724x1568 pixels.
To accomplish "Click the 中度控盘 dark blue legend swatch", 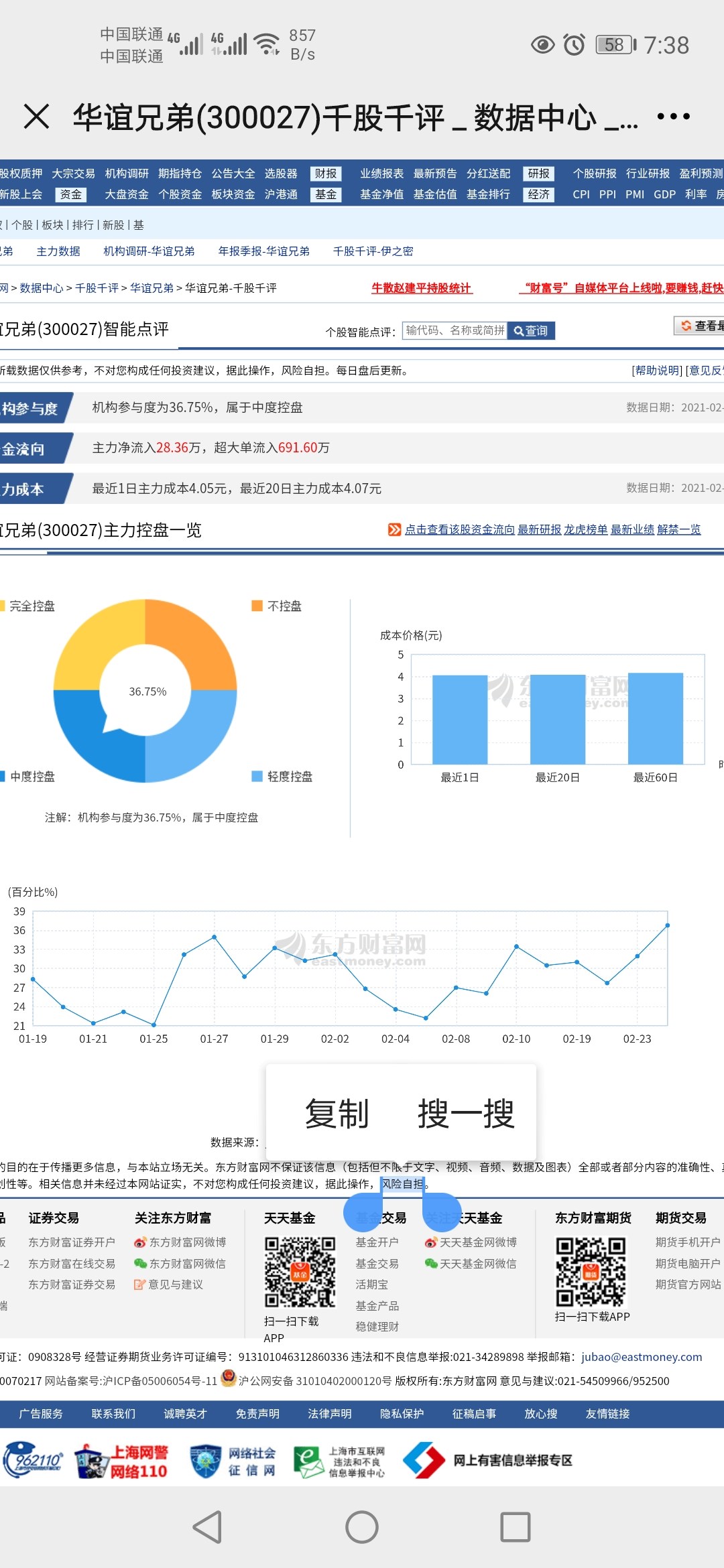I will 2,776.
